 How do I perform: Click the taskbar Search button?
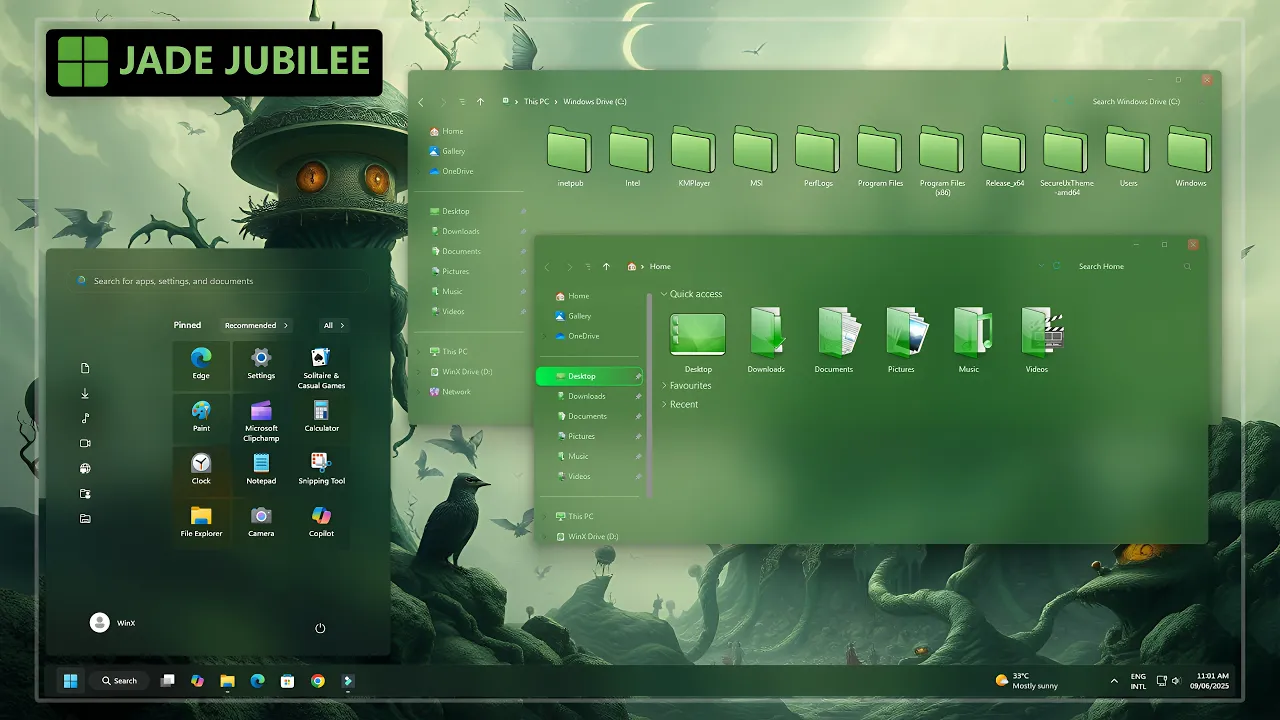119,681
